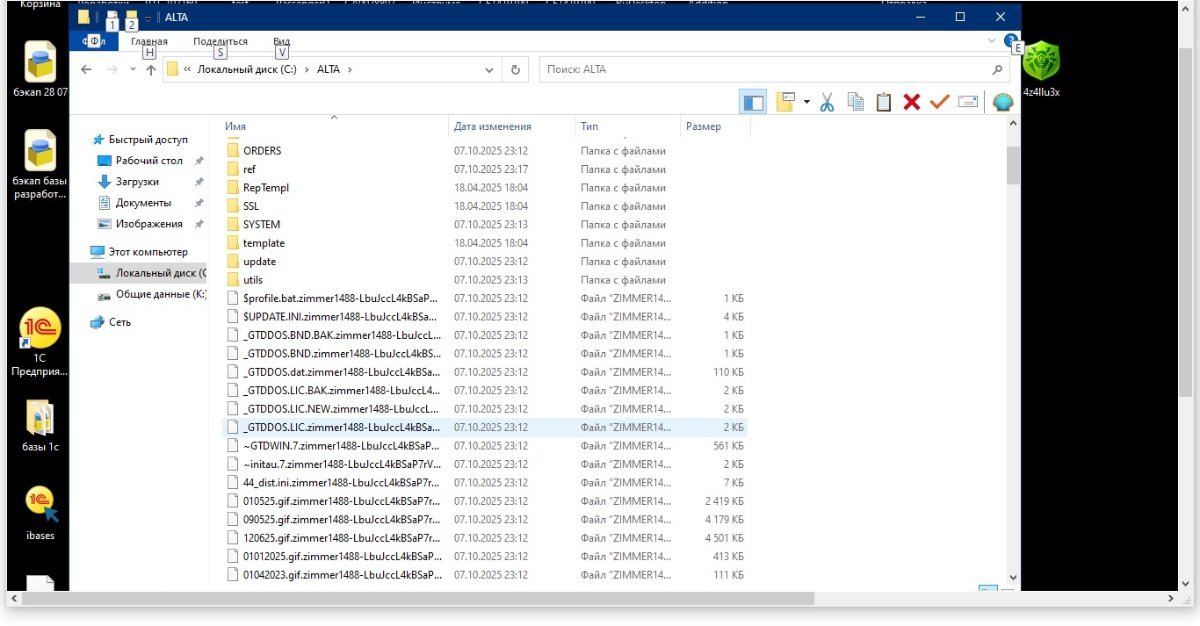Open dropdown arrow next to folder view icon
1200x626 pixels.
tap(806, 102)
